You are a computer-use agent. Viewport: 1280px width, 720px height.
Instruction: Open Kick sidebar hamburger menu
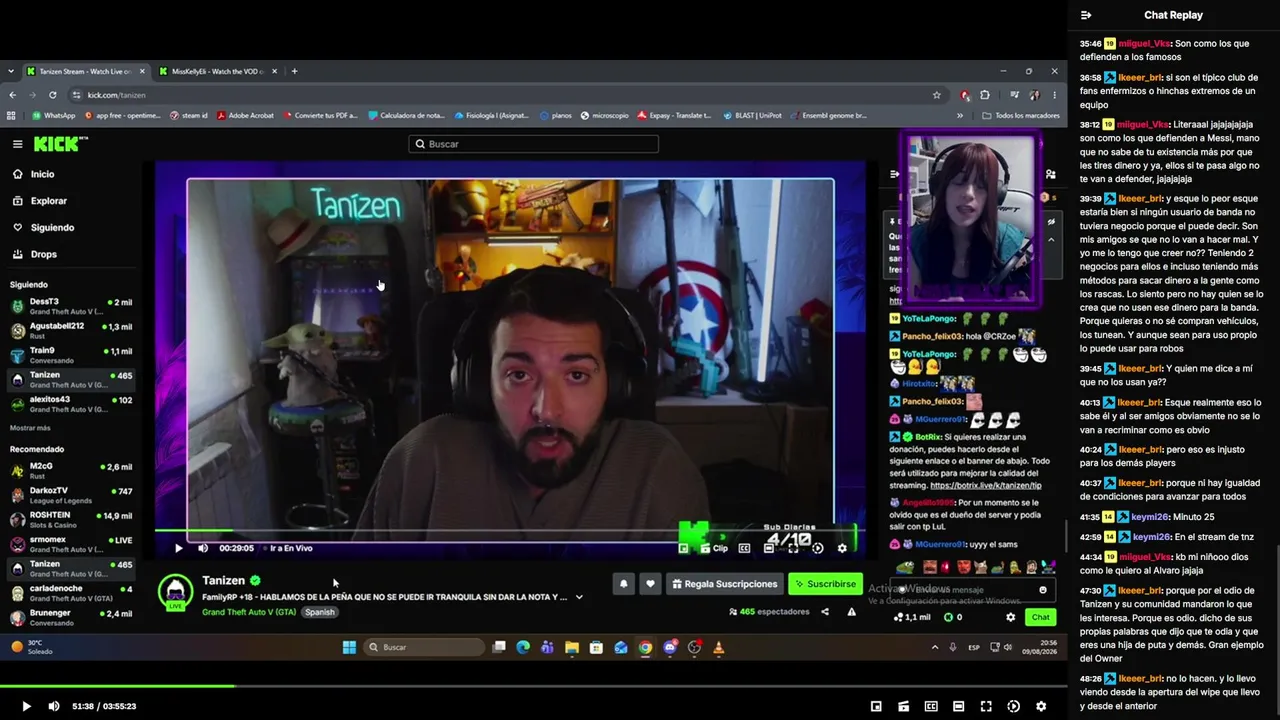17,144
